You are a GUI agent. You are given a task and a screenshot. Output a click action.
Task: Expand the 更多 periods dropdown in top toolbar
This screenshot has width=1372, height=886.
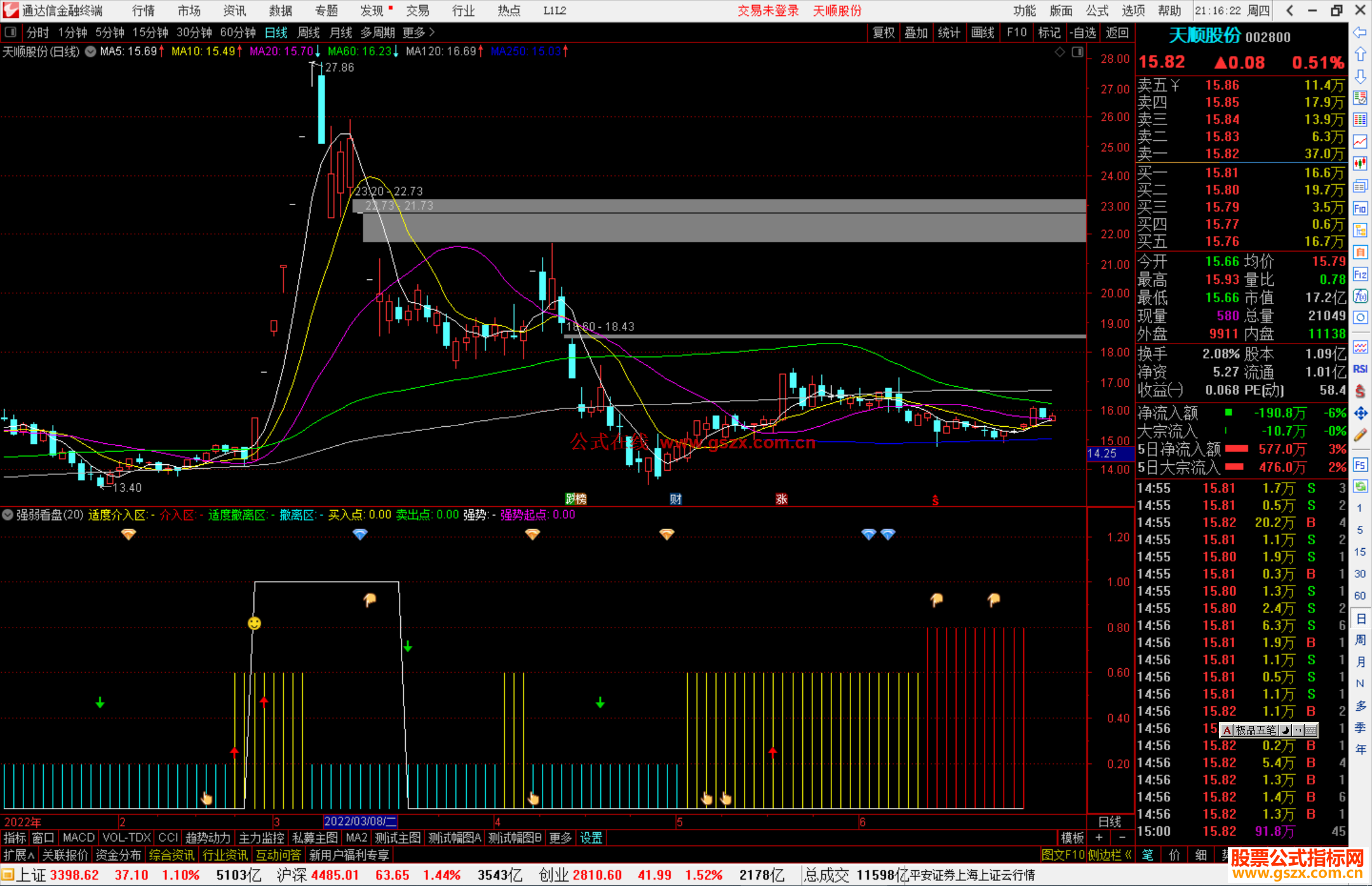pyautogui.click(x=419, y=32)
